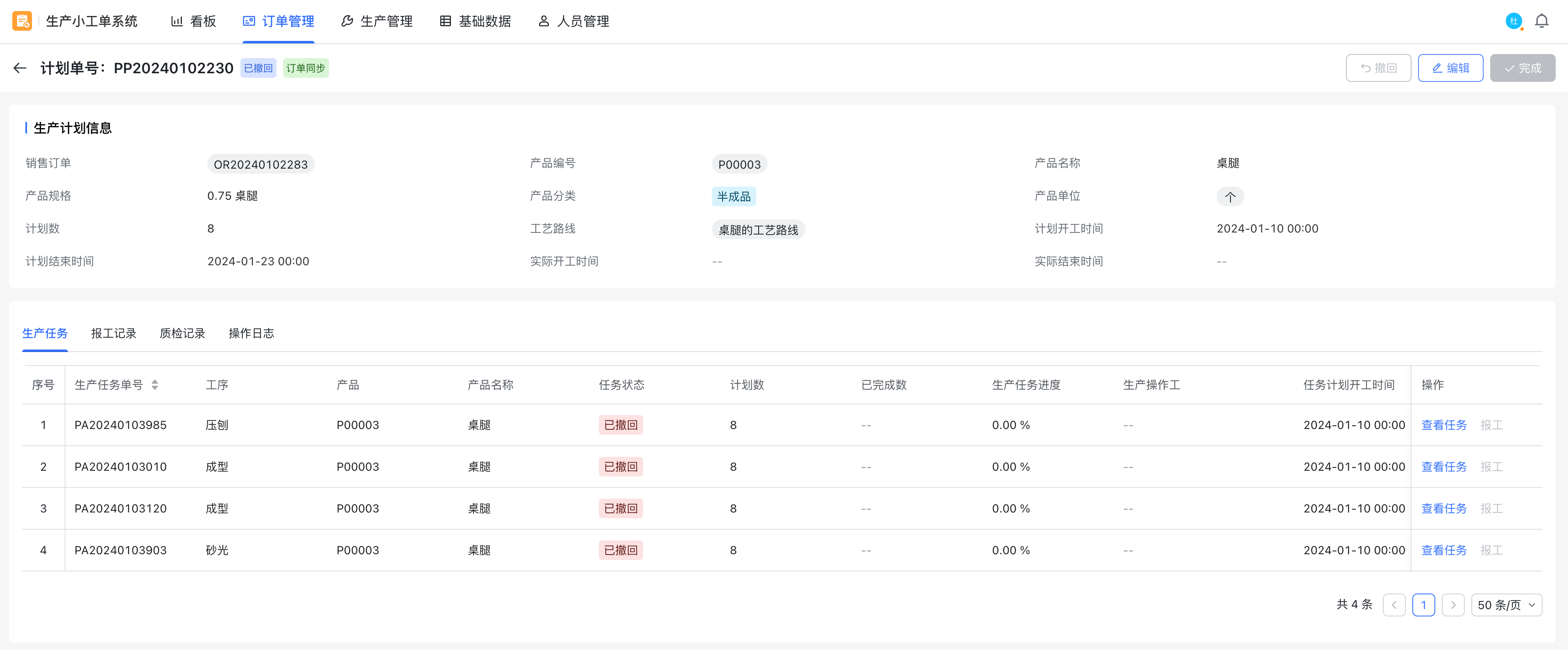1568x650 pixels.
Task: Switch to 操作日志 tab
Action: (x=251, y=333)
